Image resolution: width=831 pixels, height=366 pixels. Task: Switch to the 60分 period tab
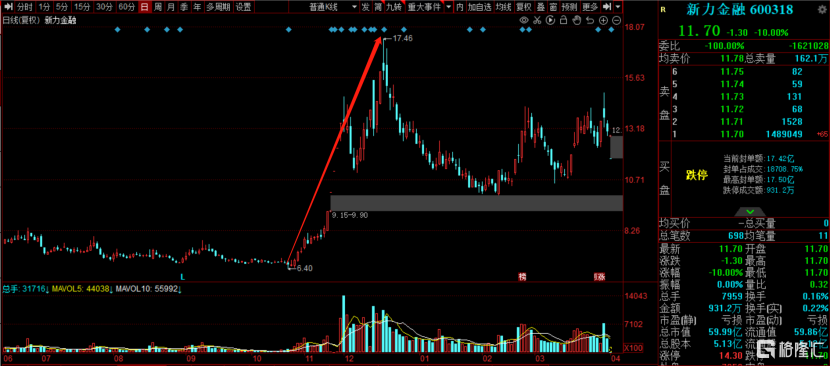point(126,7)
